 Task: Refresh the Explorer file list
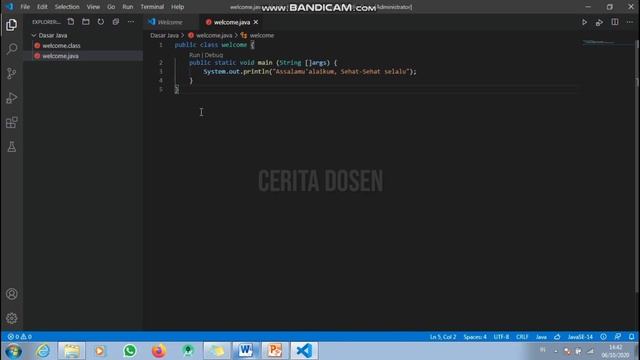coord(100,22)
